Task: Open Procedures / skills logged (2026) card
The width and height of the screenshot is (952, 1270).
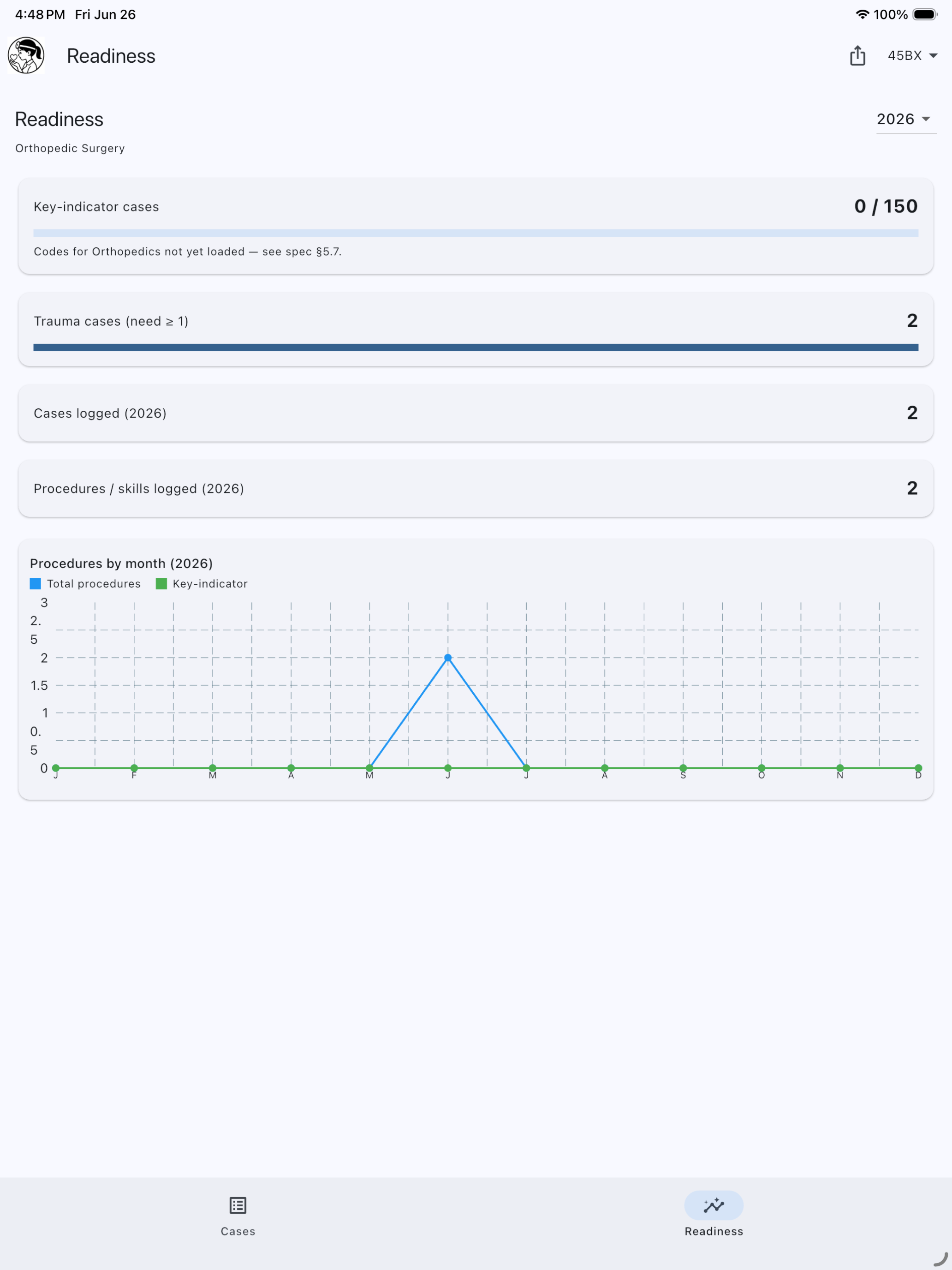Action: [x=476, y=489]
